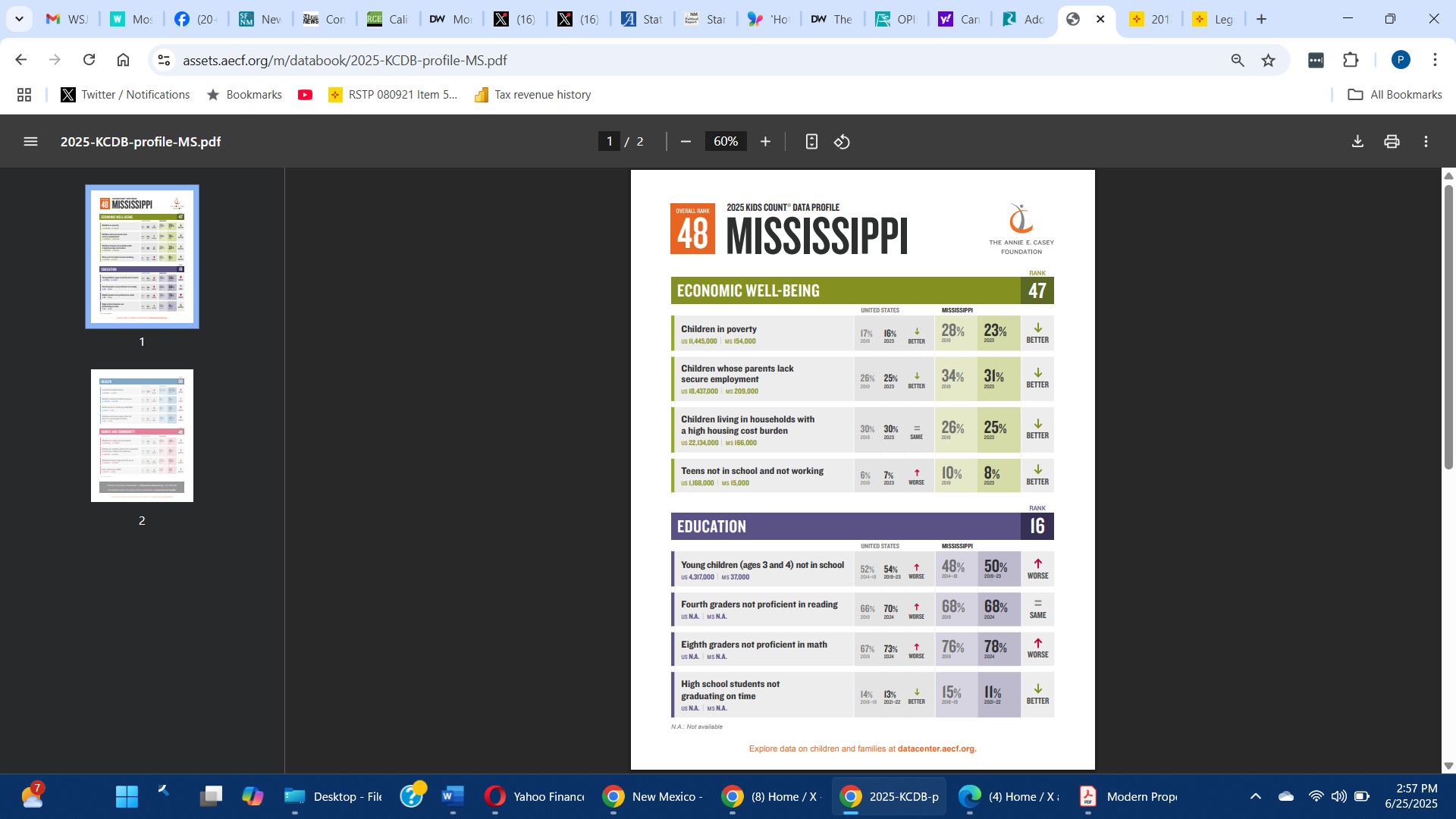
Task: Download the PDF file
Action: [x=1357, y=142]
